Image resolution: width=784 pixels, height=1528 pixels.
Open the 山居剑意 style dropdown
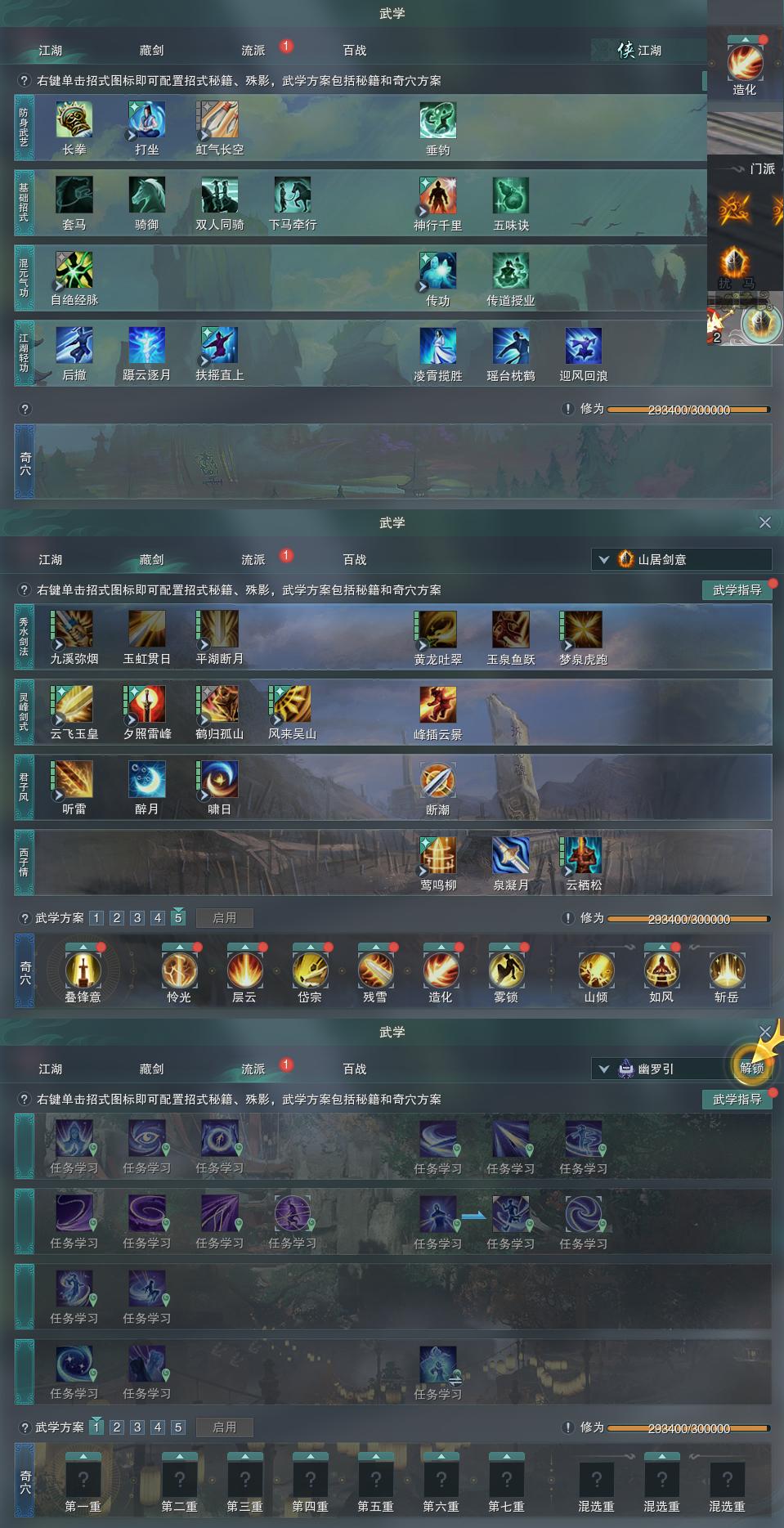click(682, 559)
